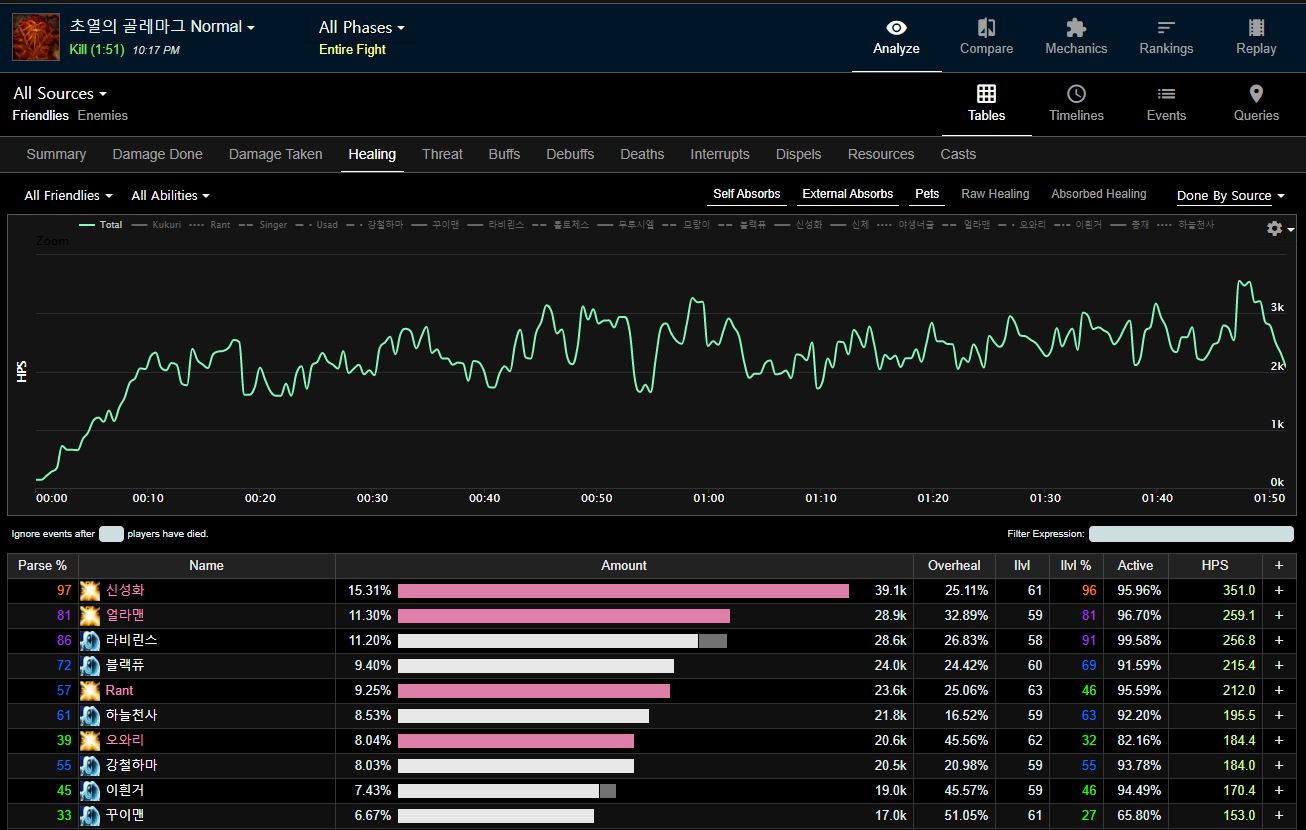Click the Filter Expression input field

(1191, 534)
